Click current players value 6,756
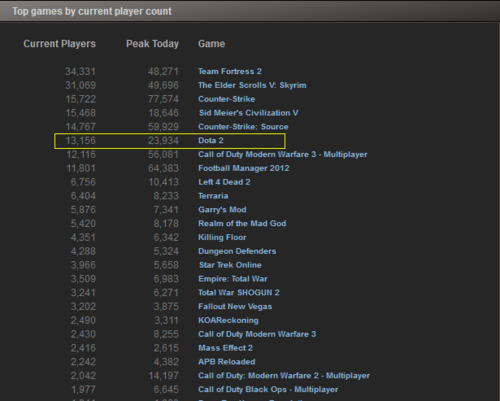 [83, 182]
